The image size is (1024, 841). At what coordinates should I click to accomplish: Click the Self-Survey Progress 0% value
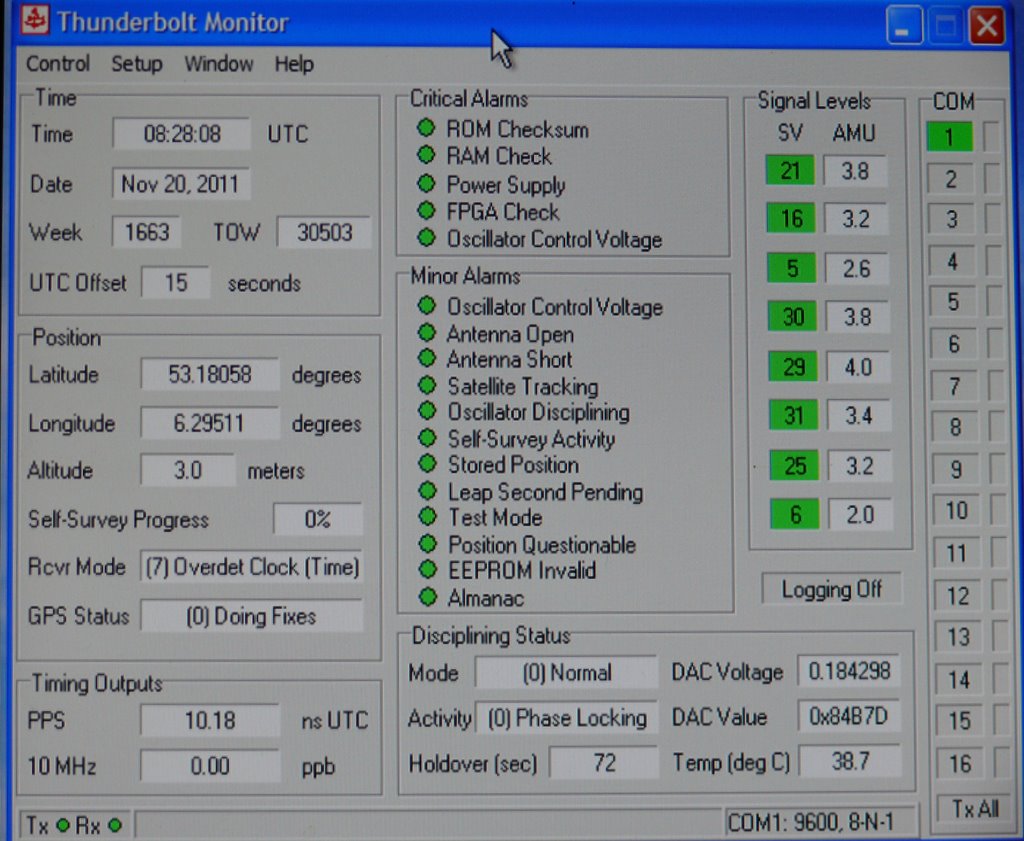317,519
